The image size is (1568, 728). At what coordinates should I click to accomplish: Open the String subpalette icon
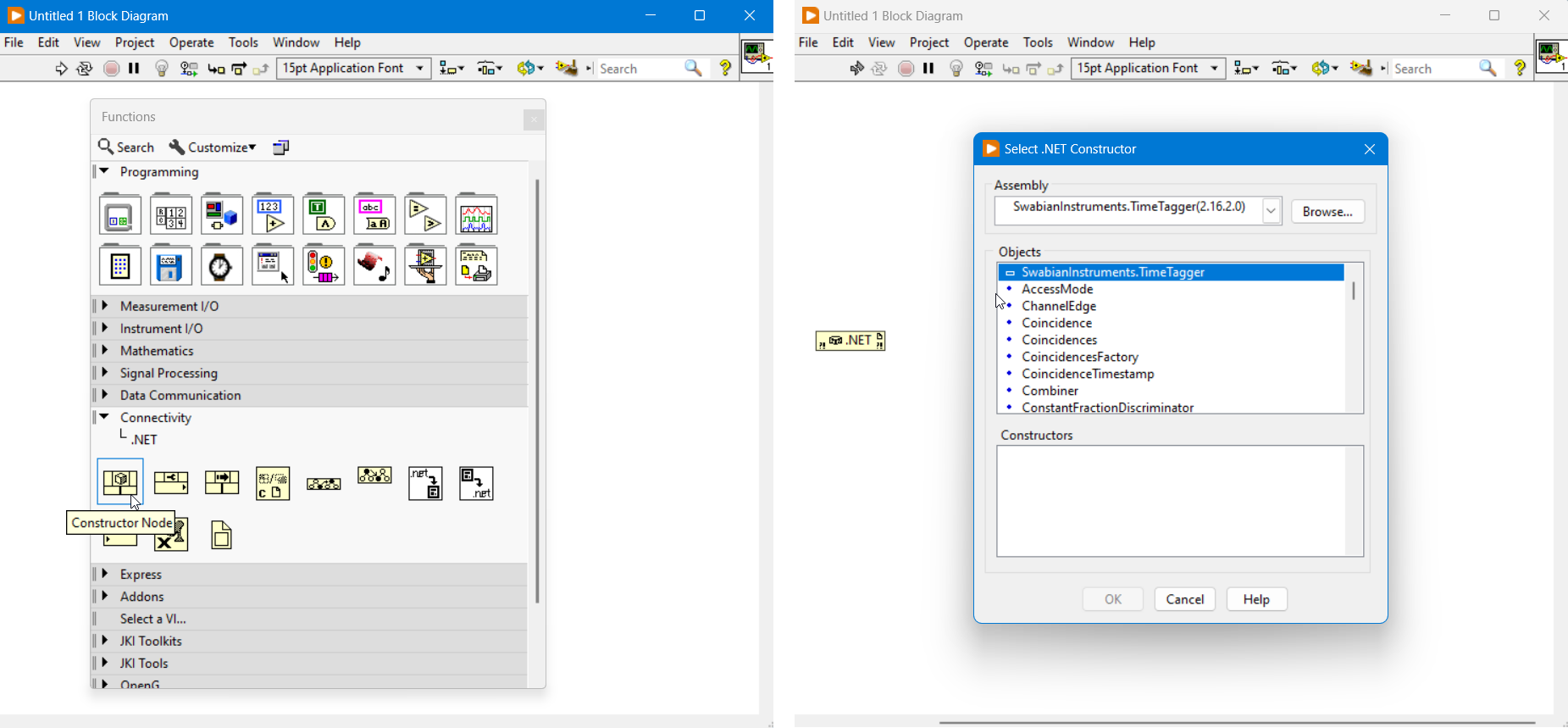pos(374,215)
